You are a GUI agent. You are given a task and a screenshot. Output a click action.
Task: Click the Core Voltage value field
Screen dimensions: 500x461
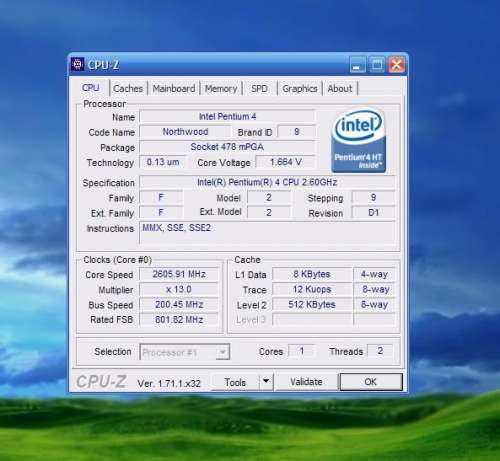coord(286,162)
